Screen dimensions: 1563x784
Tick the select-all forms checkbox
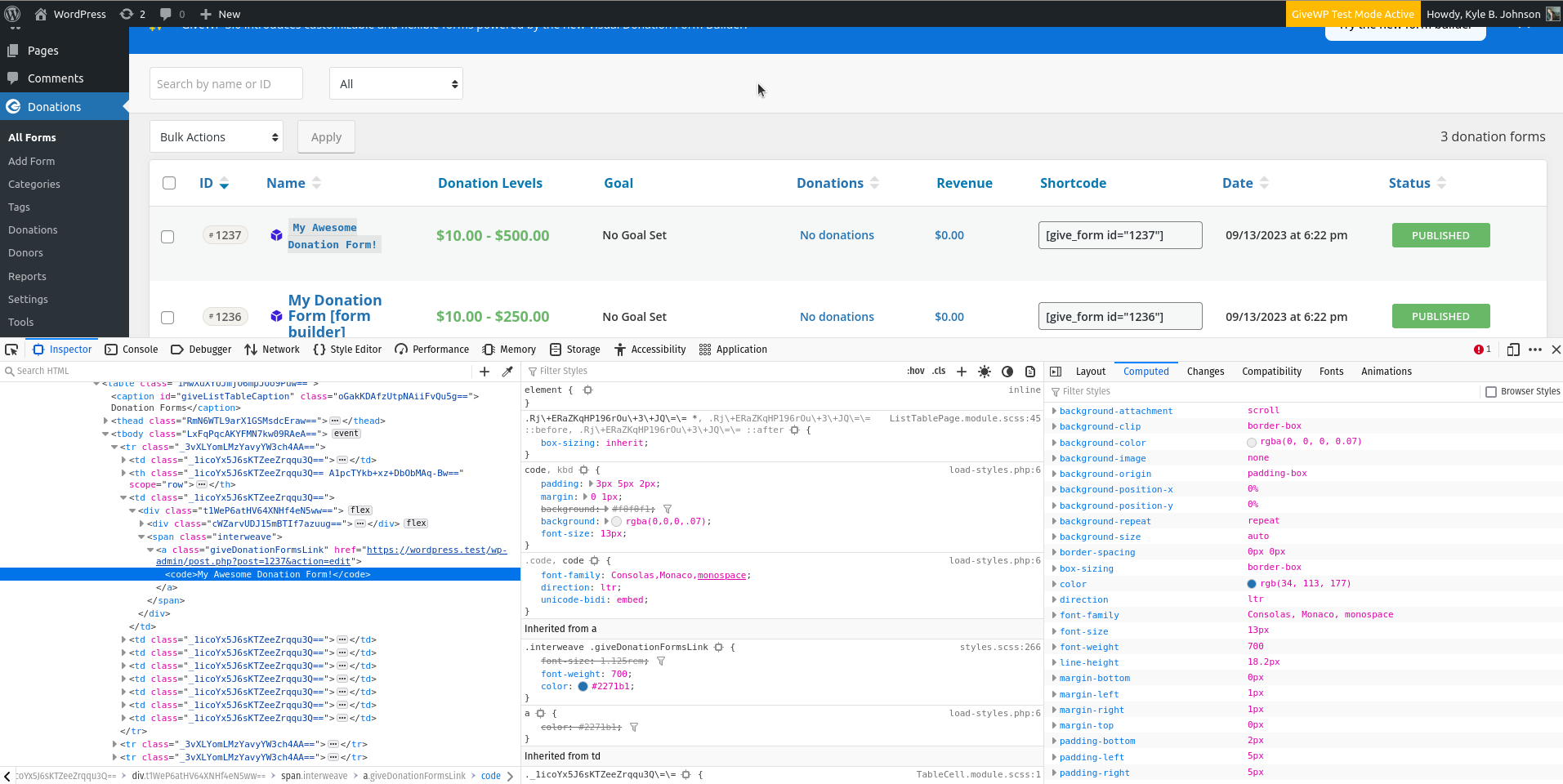point(169,183)
